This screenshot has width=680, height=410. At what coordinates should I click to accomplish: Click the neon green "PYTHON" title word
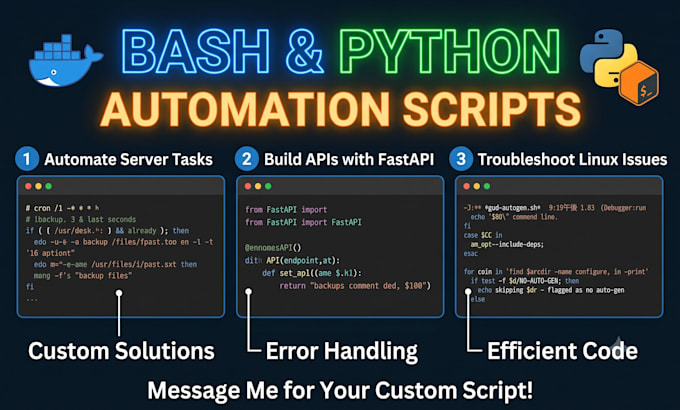click(449, 51)
